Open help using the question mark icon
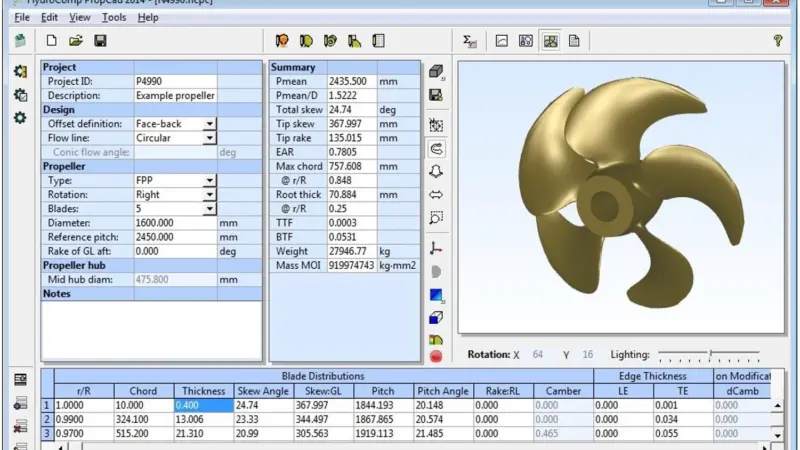The height and width of the screenshot is (450, 800). [x=778, y=40]
